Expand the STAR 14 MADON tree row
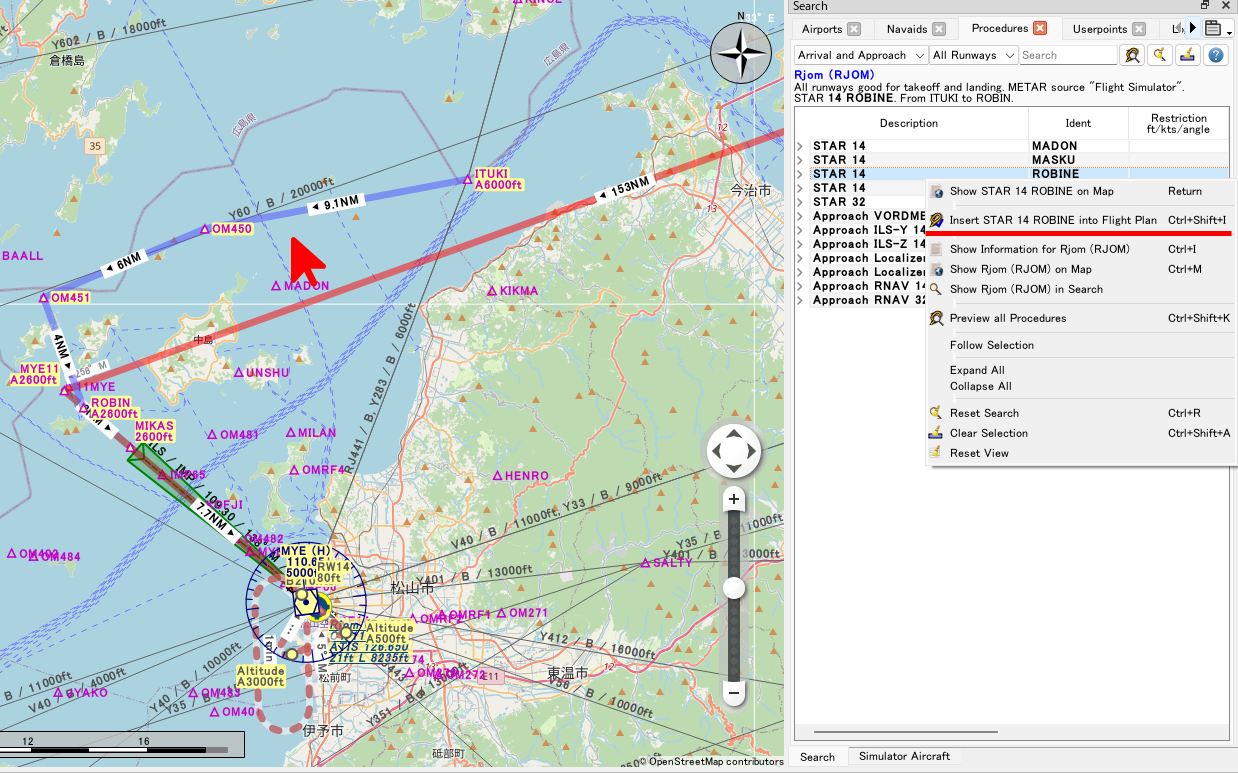This screenshot has height=773, width=1238. pos(800,146)
